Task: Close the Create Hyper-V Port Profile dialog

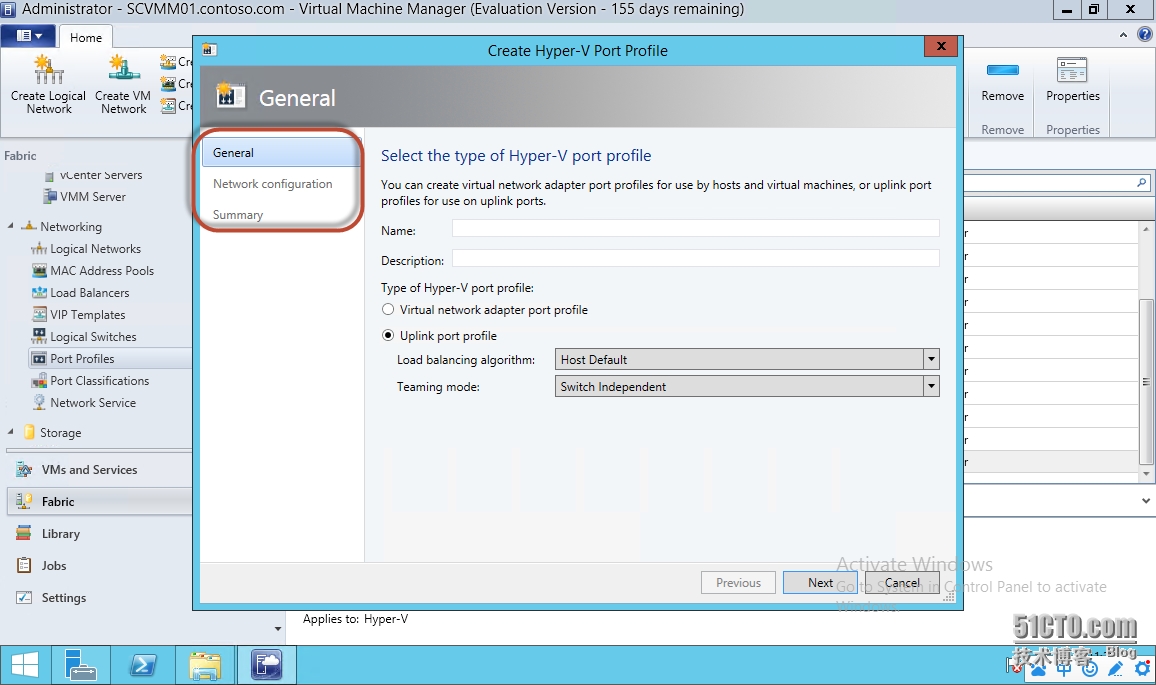Action: (941, 46)
